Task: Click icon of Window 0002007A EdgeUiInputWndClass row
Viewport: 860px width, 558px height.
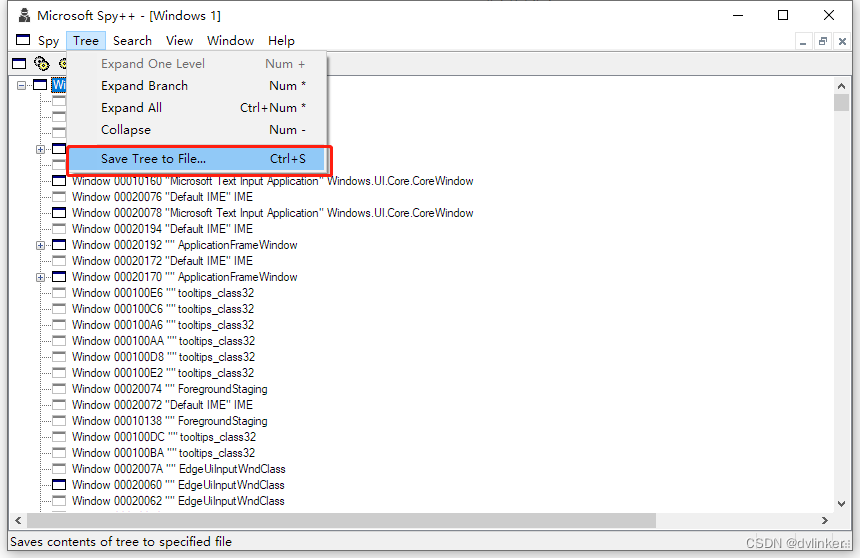Action: point(59,469)
